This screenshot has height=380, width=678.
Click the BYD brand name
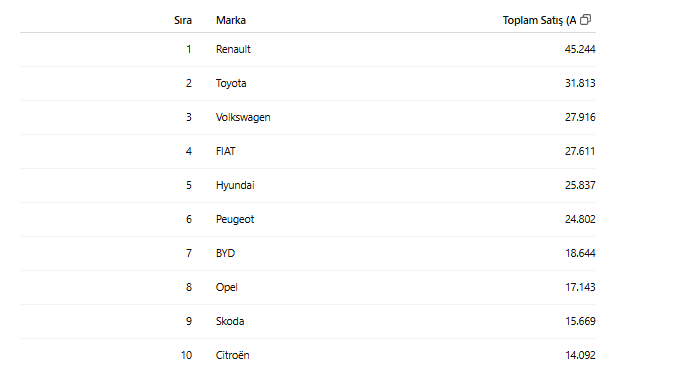tap(225, 253)
